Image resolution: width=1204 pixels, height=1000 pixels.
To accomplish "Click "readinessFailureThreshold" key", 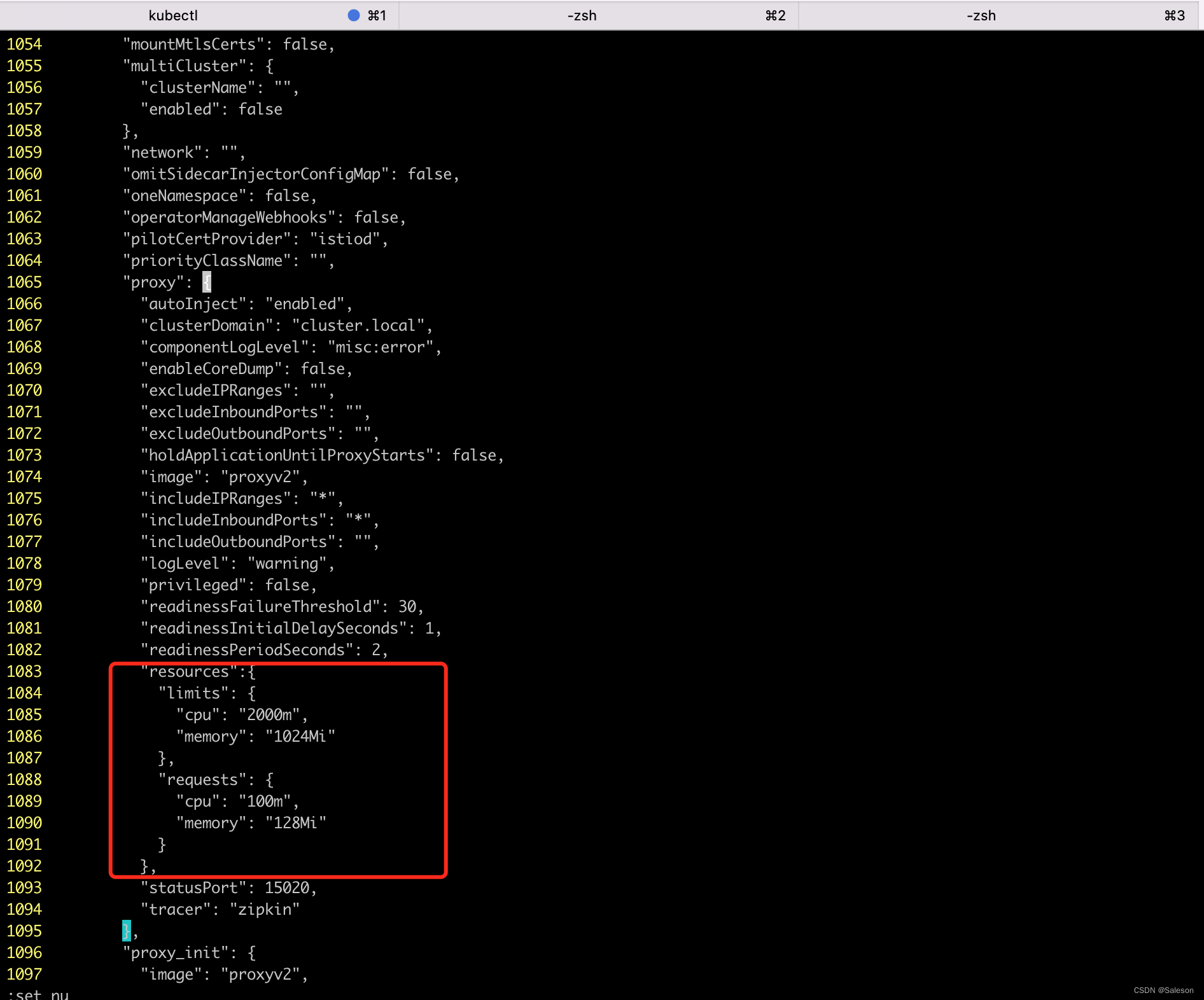I will tap(260, 607).
